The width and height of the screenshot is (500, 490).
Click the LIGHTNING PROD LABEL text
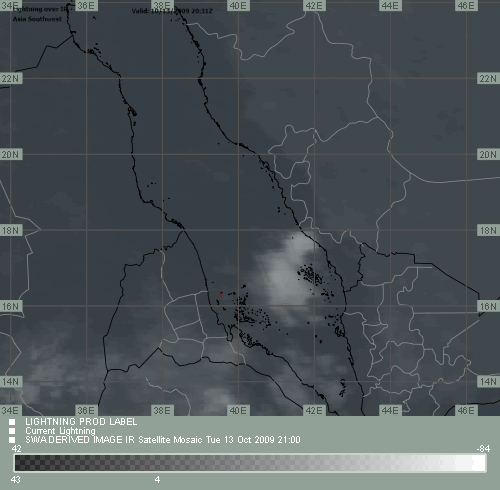click(81, 422)
